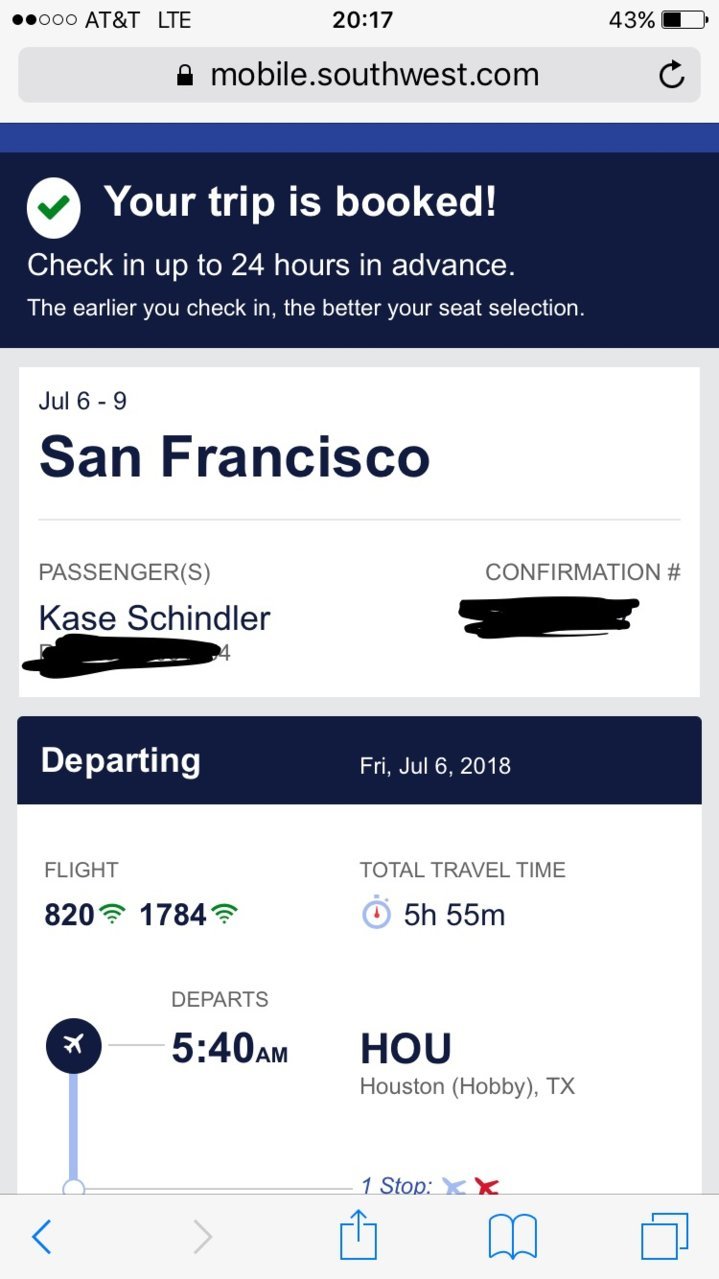
Task: Open the Safari bookmarks book icon
Action: (513, 1237)
